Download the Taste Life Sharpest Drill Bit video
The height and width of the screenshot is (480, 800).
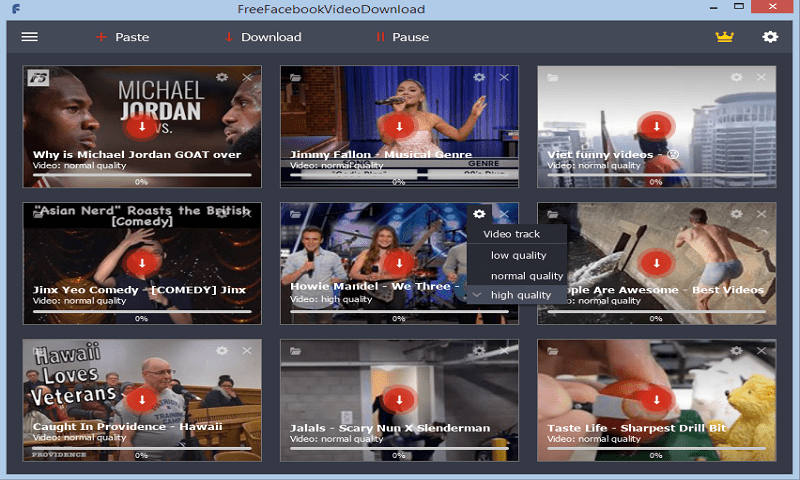(656, 399)
